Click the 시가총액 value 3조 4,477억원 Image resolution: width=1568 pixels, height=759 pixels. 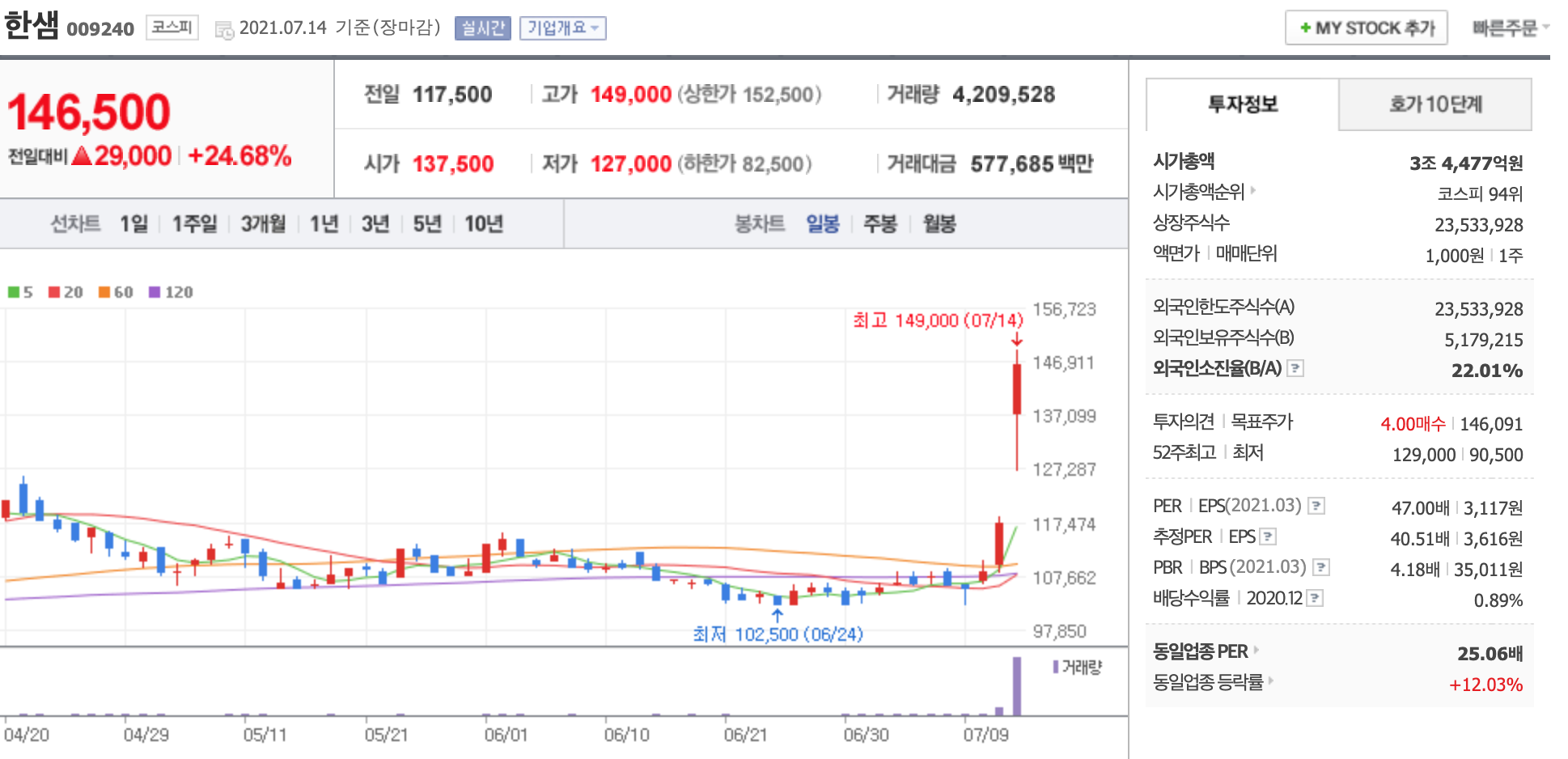pyautogui.click(x=1466, y=163)
